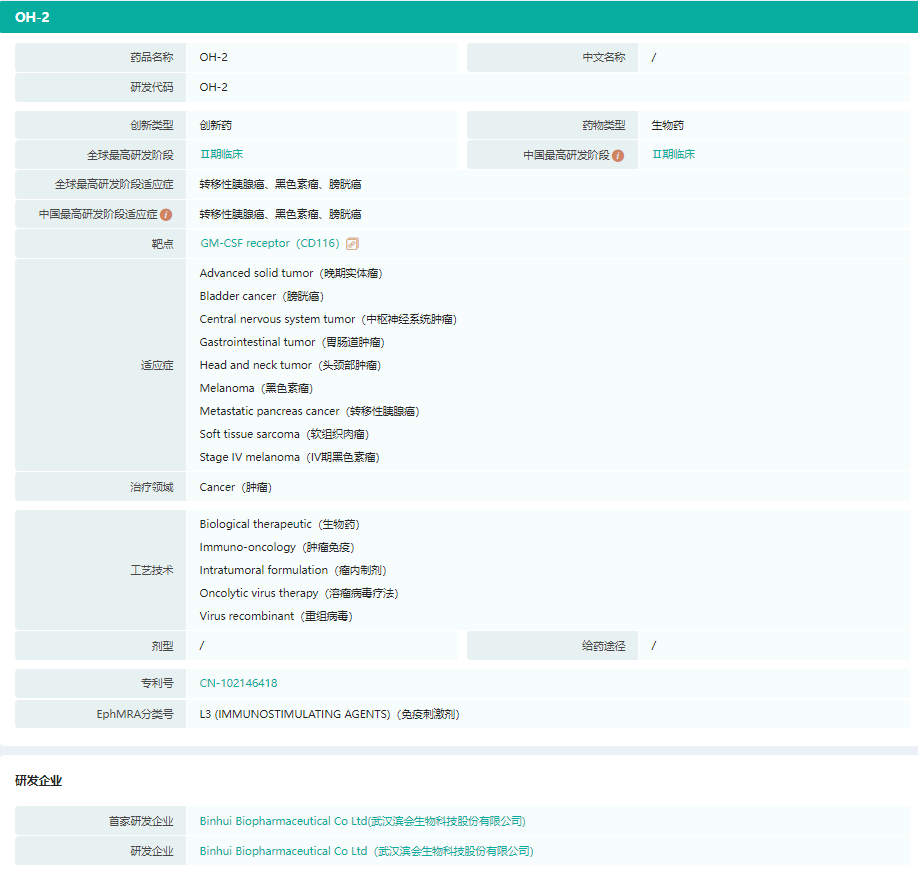Select the Advanced solid tumor indication entry
The width and height of the screenshot is (918, 875).
[x=290, y=274]
